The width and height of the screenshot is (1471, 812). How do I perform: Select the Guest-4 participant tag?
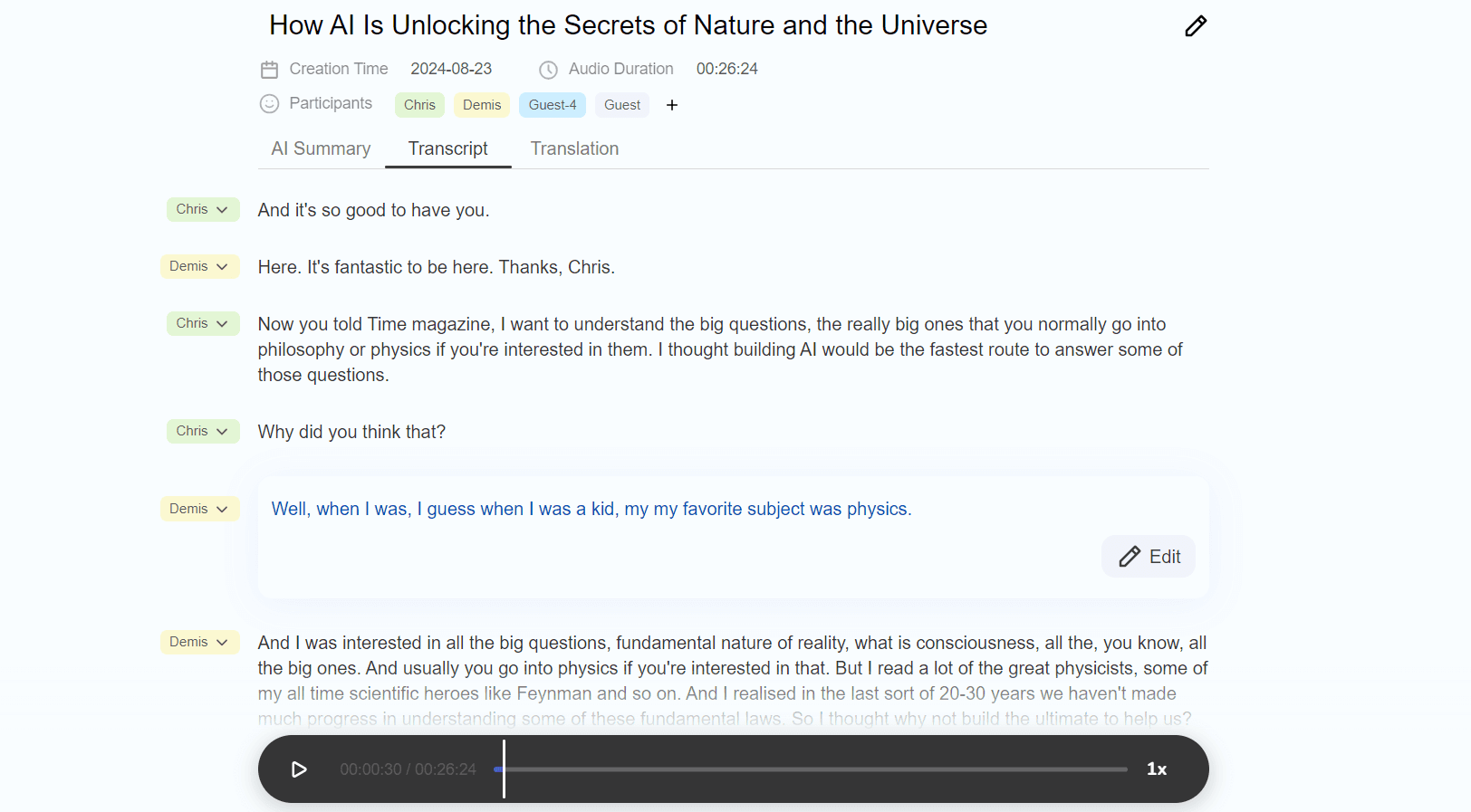[x=553, y=105]
